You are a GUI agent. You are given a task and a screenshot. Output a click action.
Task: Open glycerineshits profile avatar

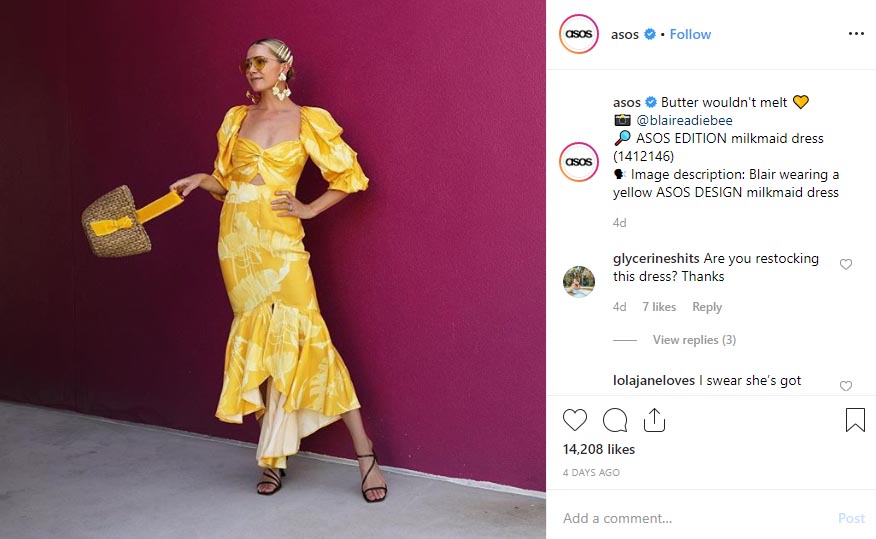(579, 282)
